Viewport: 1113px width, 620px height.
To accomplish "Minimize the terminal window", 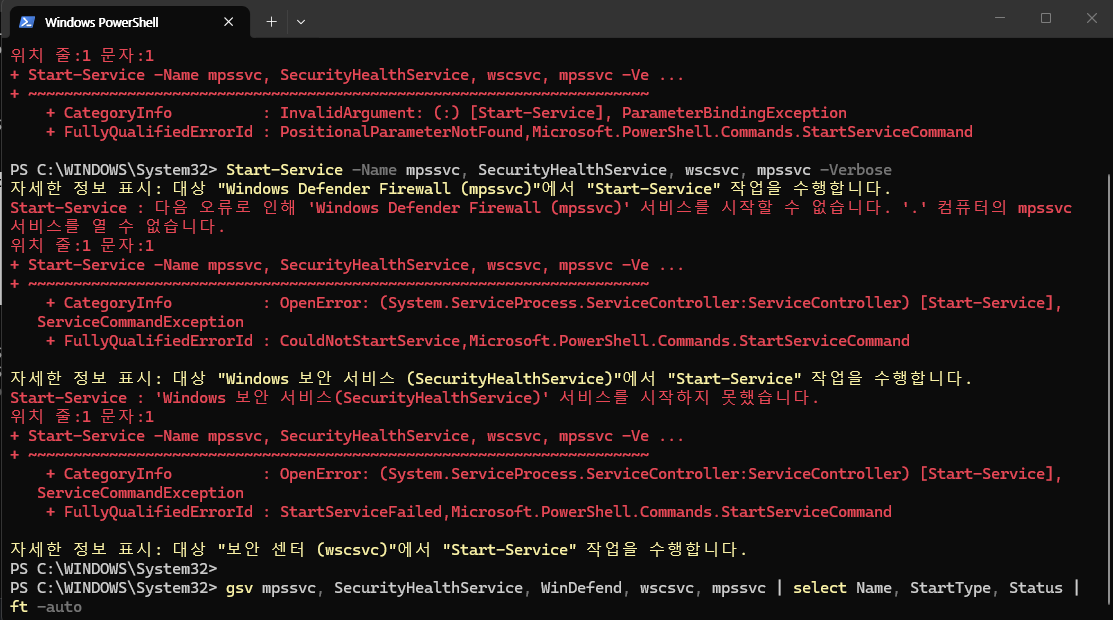I will 1000,18.
